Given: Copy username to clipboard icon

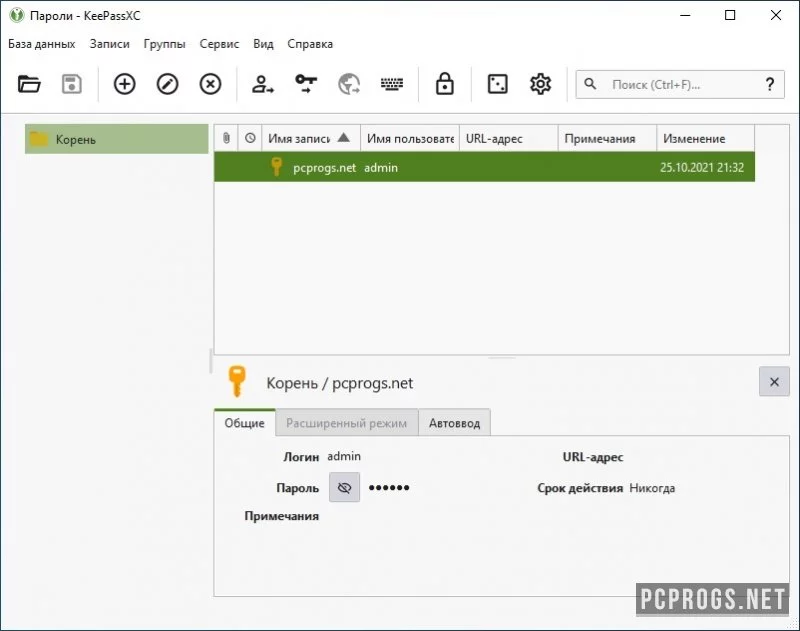Looking at the screenshot, I should [263, 84].
